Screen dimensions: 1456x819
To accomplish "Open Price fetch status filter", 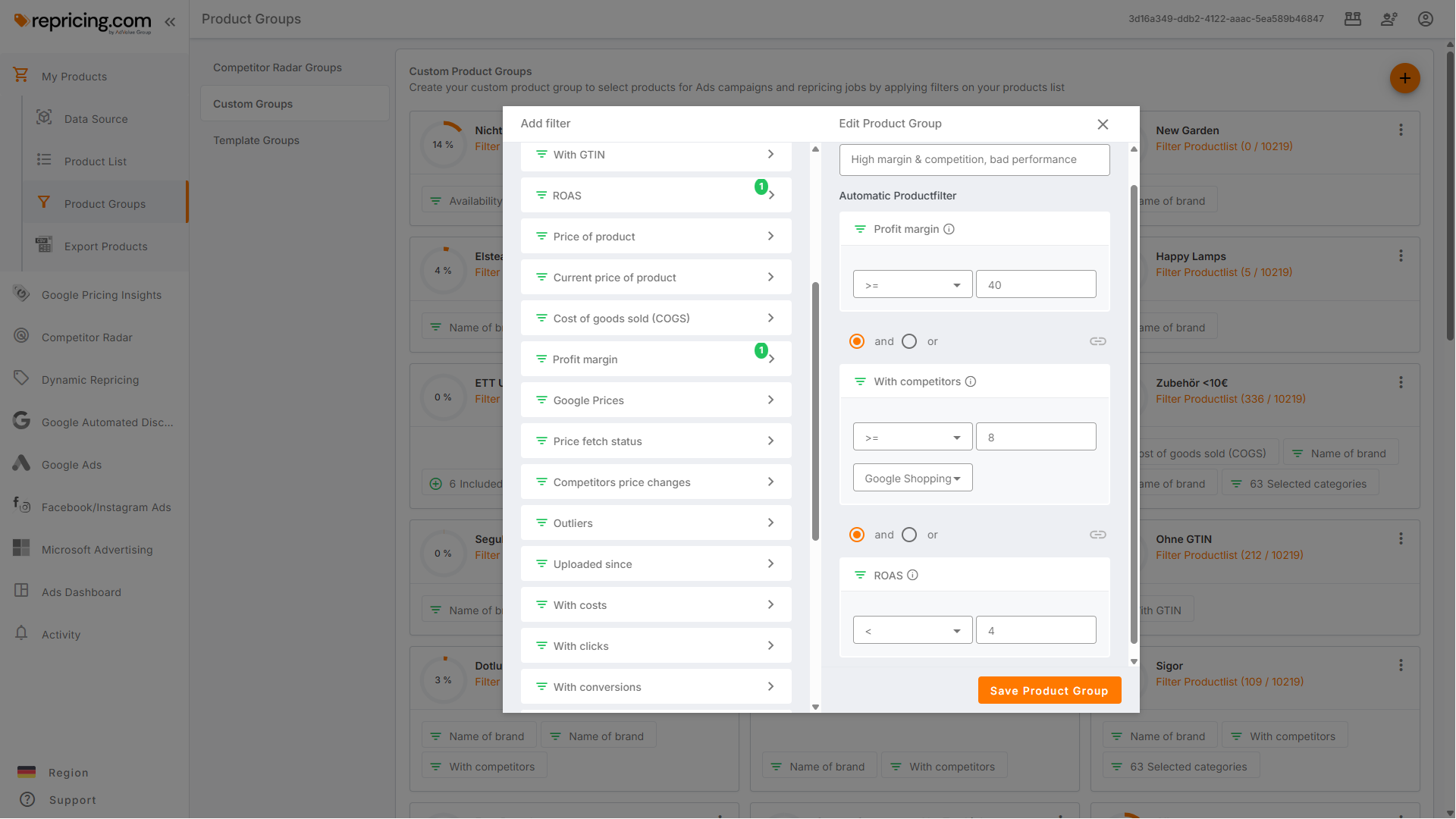I will (656, 441).
